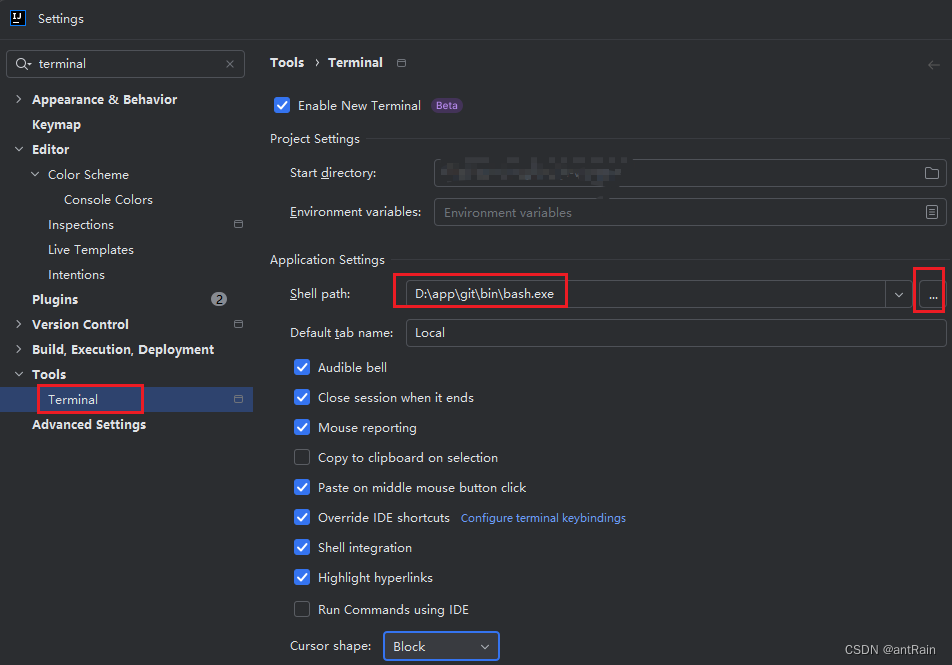Select Console Colors settings page

pos(108,199)
